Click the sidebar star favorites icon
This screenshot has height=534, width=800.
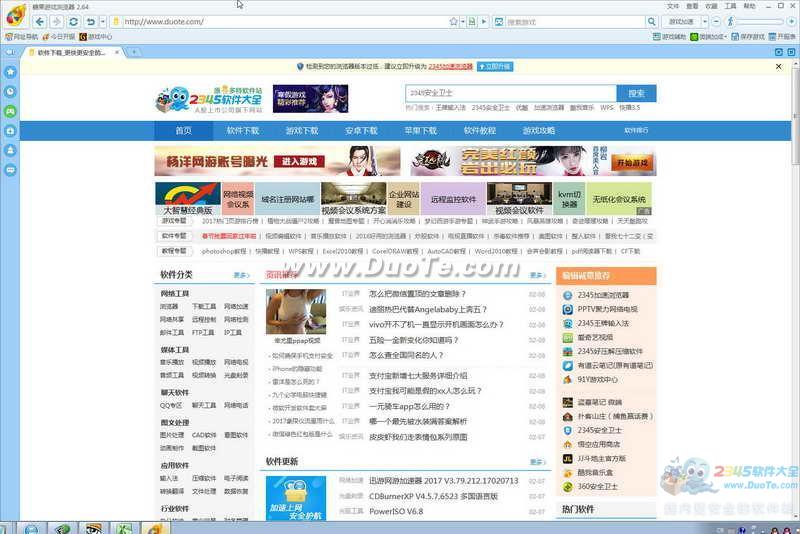10,72
